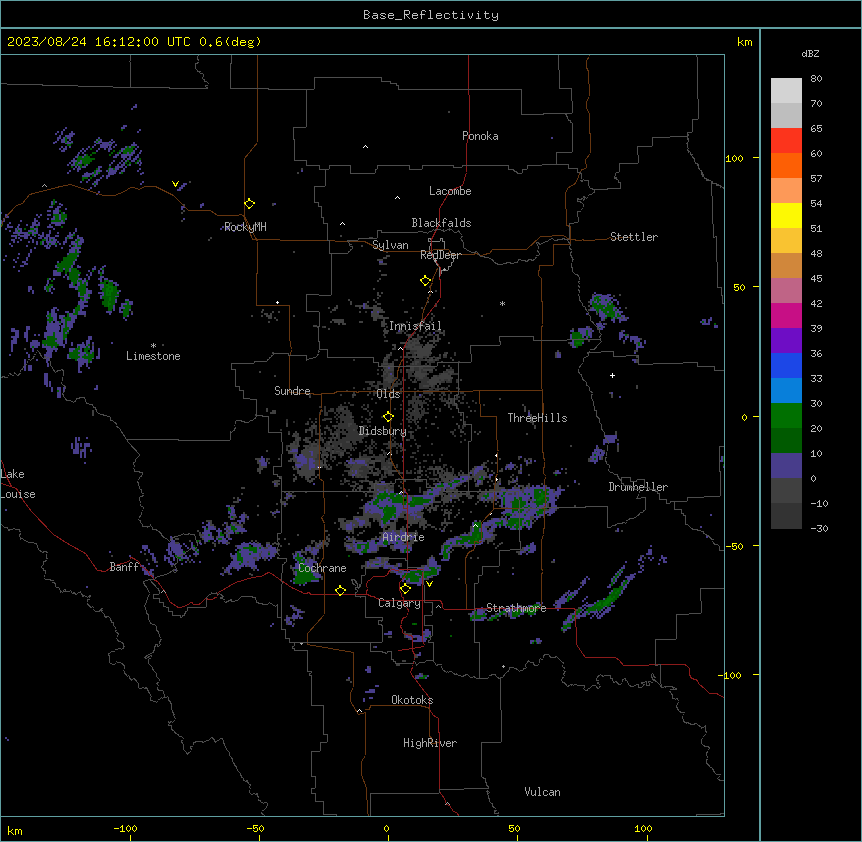The image size is (862, 842).
Task: Click the Drumheller town label
Action: coord(638,487)
